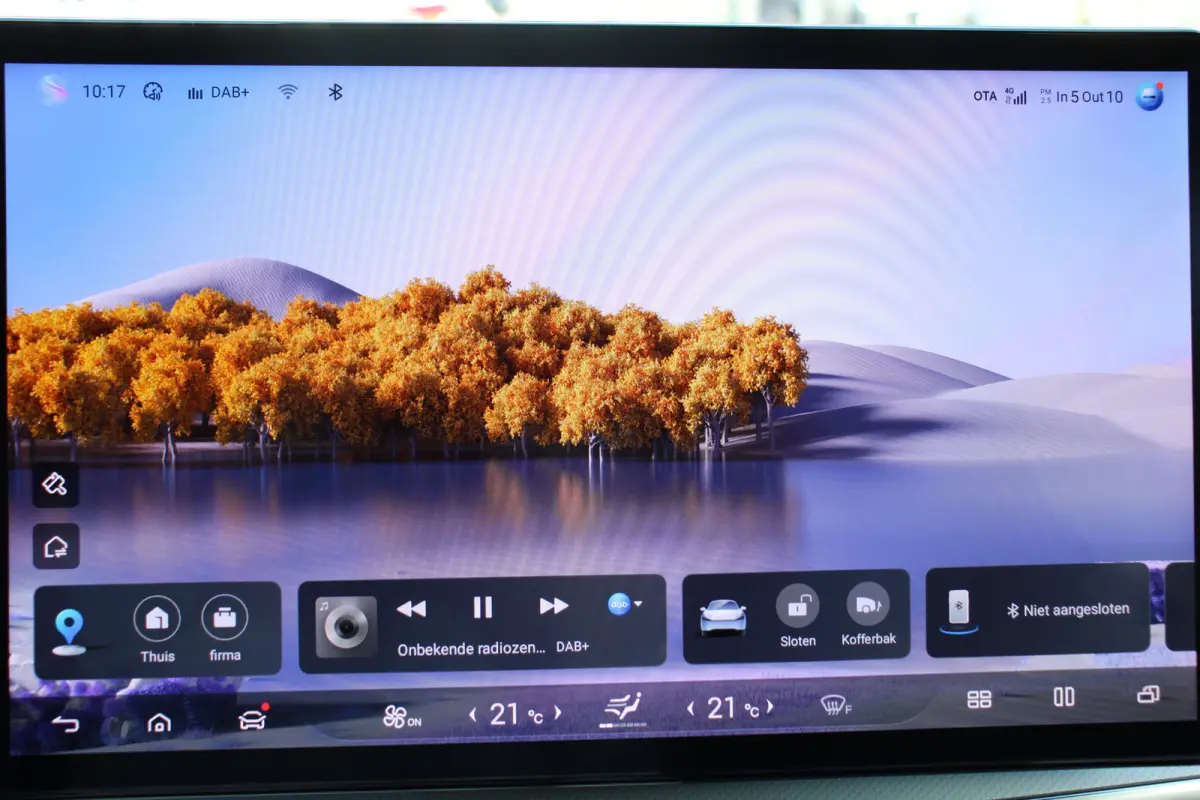Decrease the driver-side temperature
Viewport: 1200px width, 800px height.
click(473, 714)
